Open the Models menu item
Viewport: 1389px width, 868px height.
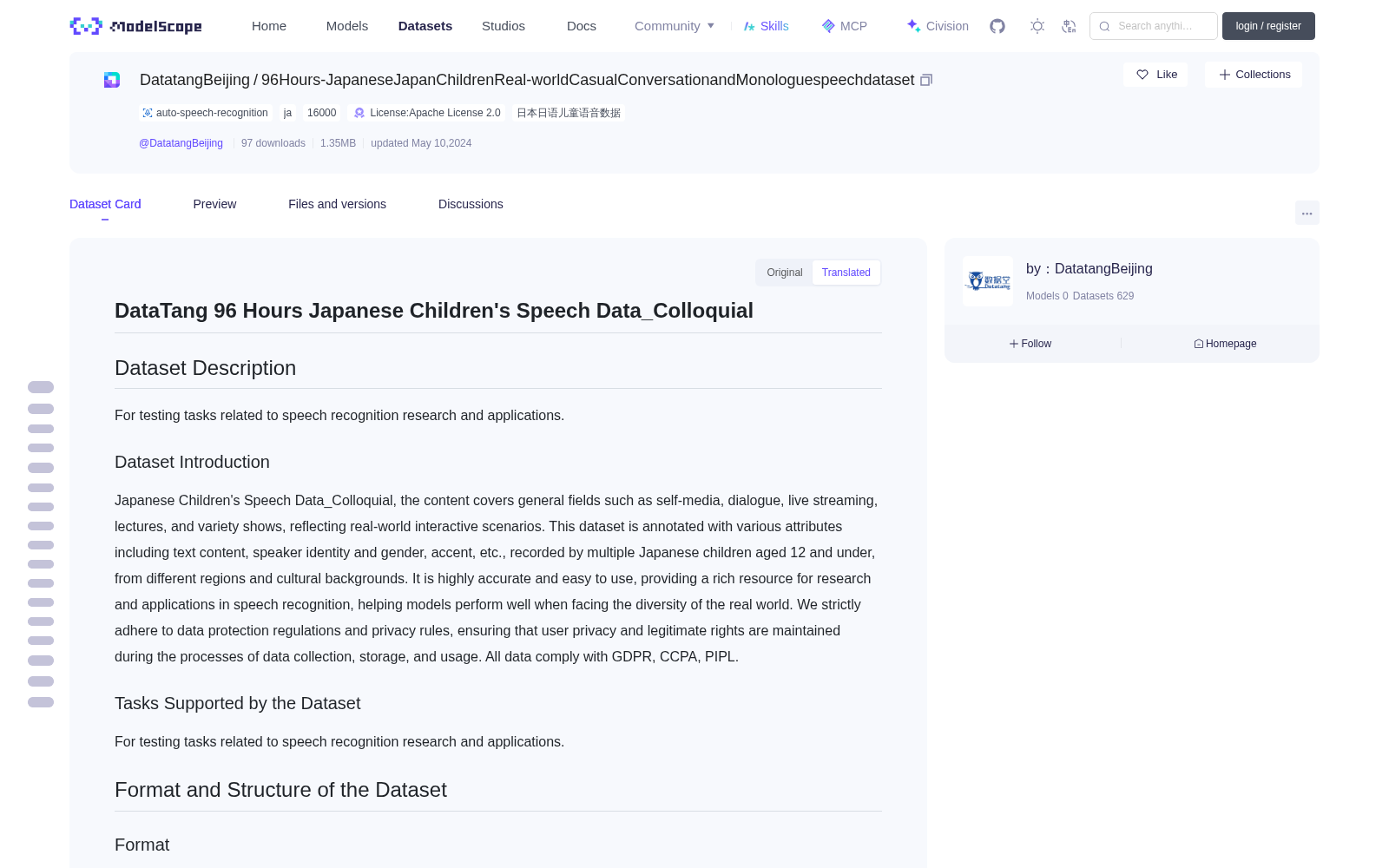pyautogui.click(x=347, y=26)
